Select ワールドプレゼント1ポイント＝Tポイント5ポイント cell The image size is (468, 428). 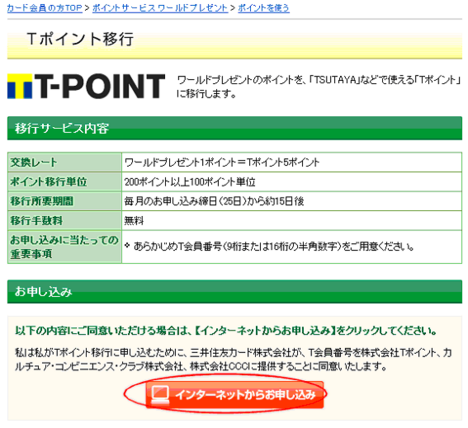coord(292,162)
